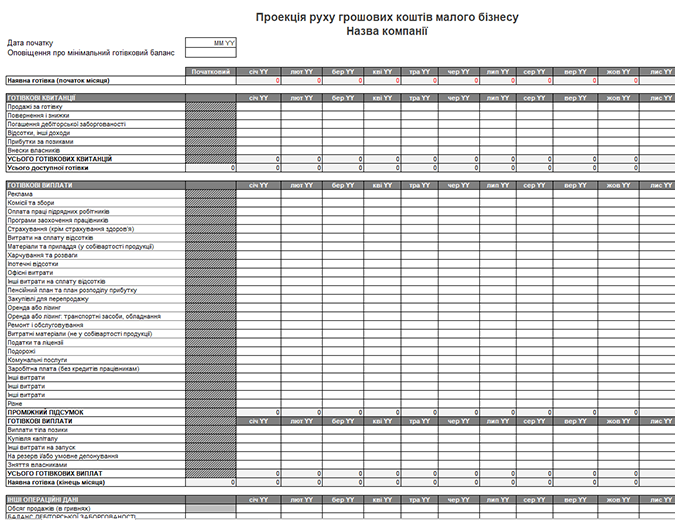The width and height of the screenshot is (675, 520).
Task: Select the Купівля капіталу row label
Action: [32, 438]
